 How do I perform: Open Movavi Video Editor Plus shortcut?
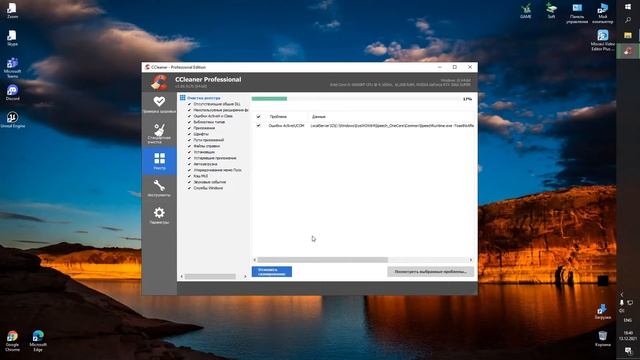603,40
